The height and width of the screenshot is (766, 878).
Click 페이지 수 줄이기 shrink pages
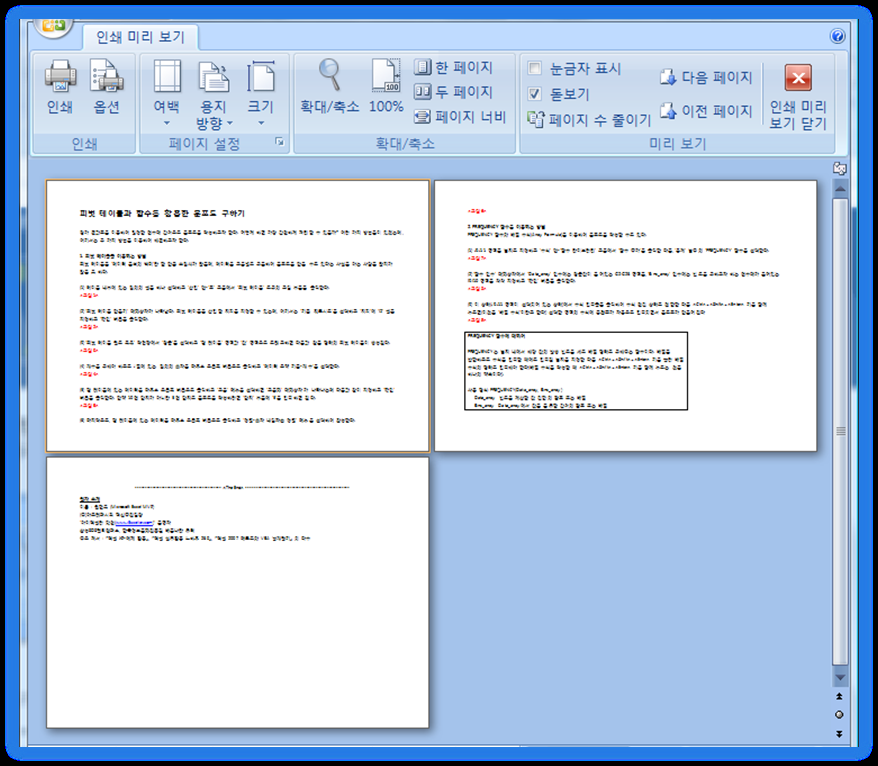click(x=590, y=119)
